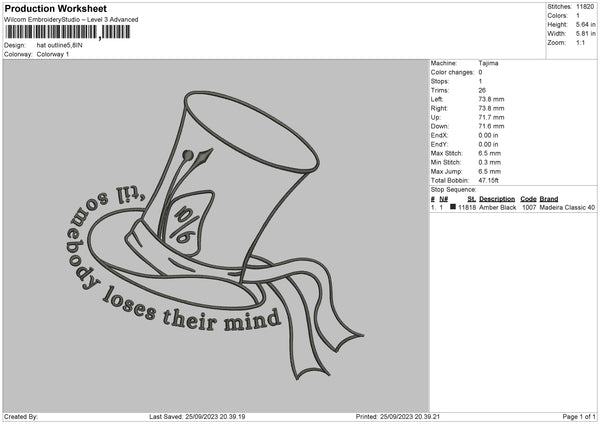Screen dimensions: 600x424
Task: Click the 'Amber Black' thread description
Action: click(497, 207)
